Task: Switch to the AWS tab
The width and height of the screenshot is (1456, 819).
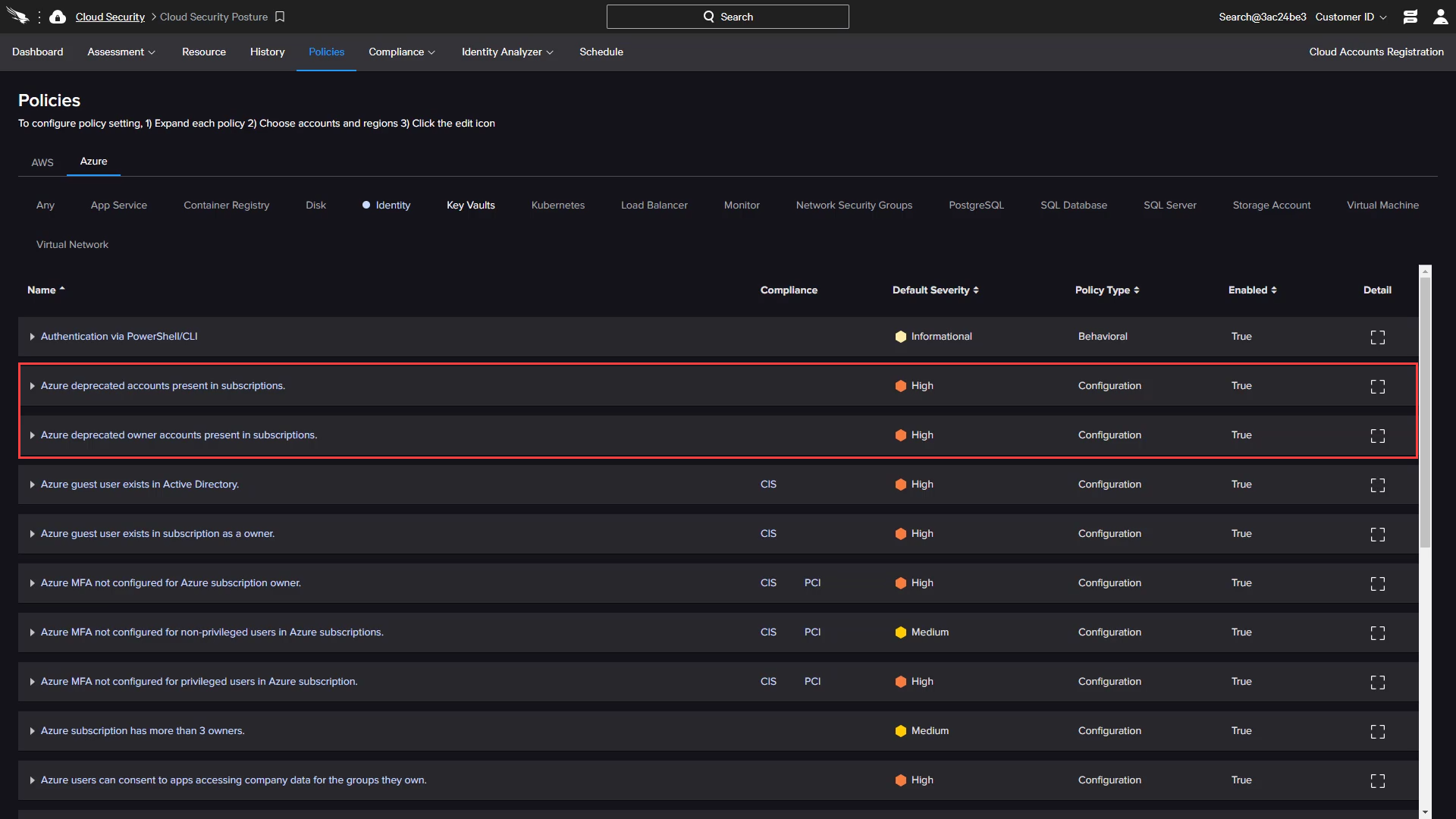Action: pos(42,162)
